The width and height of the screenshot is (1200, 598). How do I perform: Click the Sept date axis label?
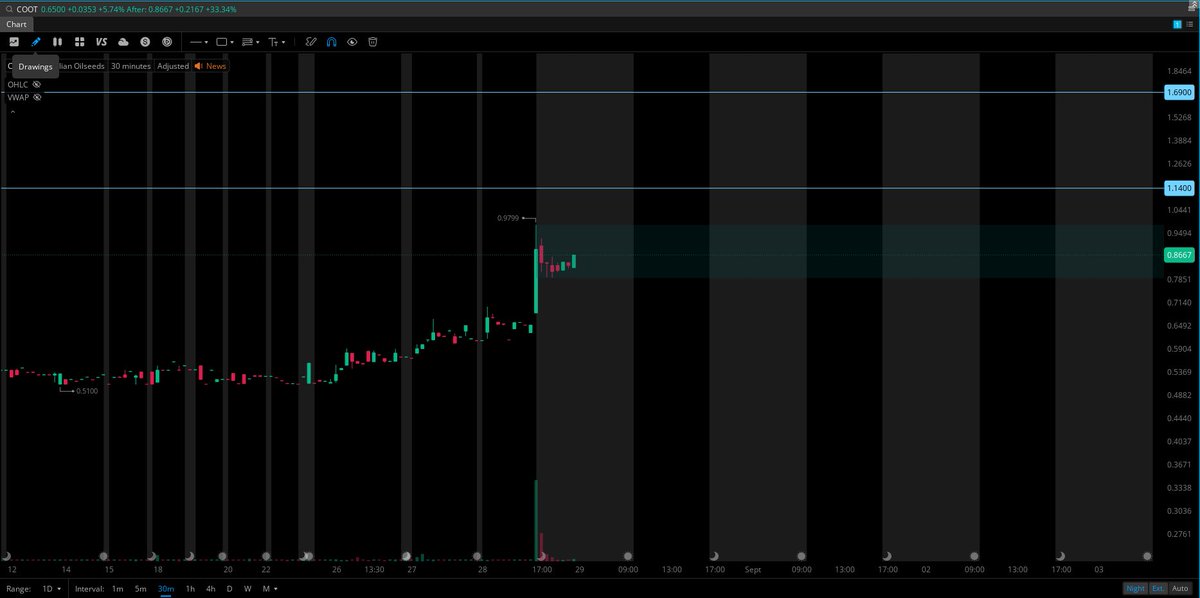(x=753, y=569)
